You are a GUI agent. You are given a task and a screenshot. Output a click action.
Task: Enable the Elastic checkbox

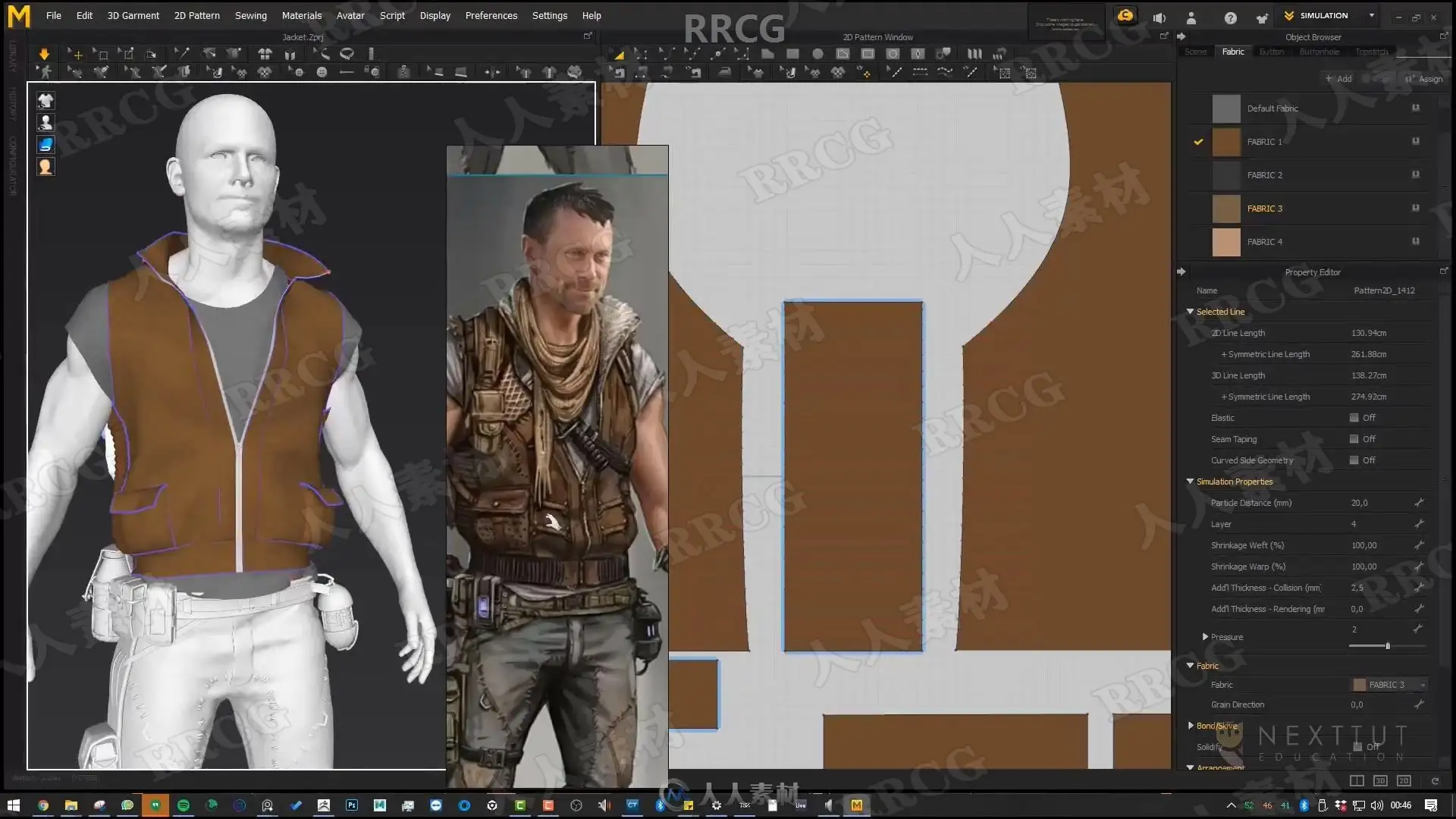pyautogui.click(x=1354, y=418)
